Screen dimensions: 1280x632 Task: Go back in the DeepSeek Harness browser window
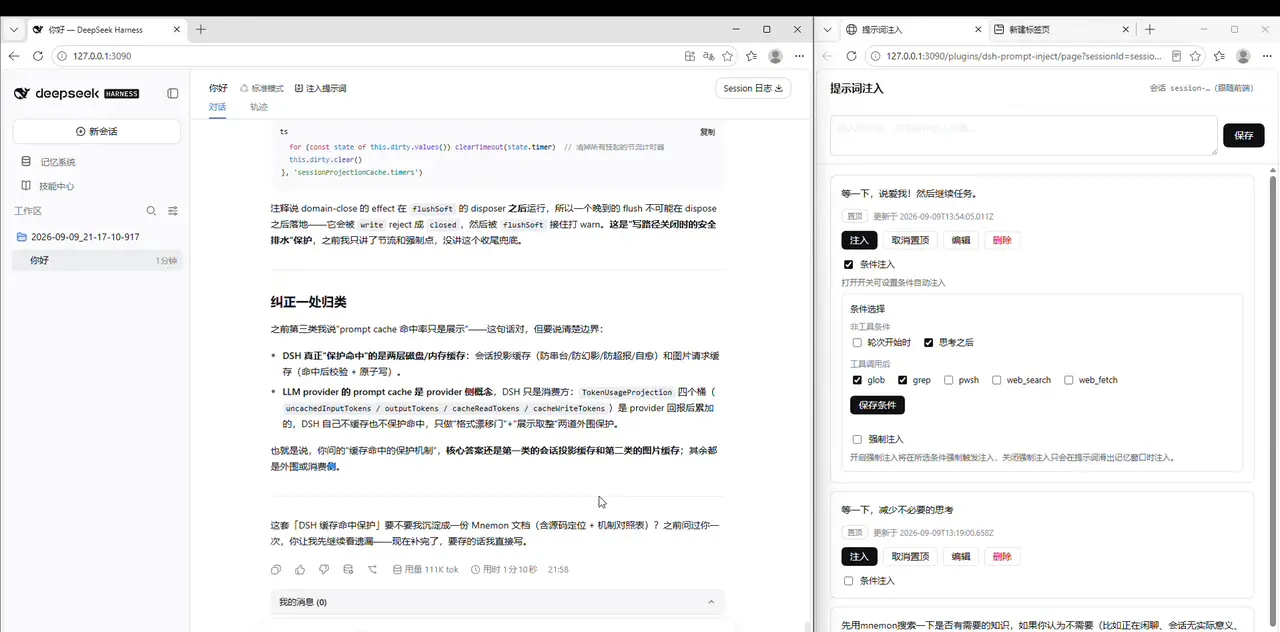click(x=14, y=56)
